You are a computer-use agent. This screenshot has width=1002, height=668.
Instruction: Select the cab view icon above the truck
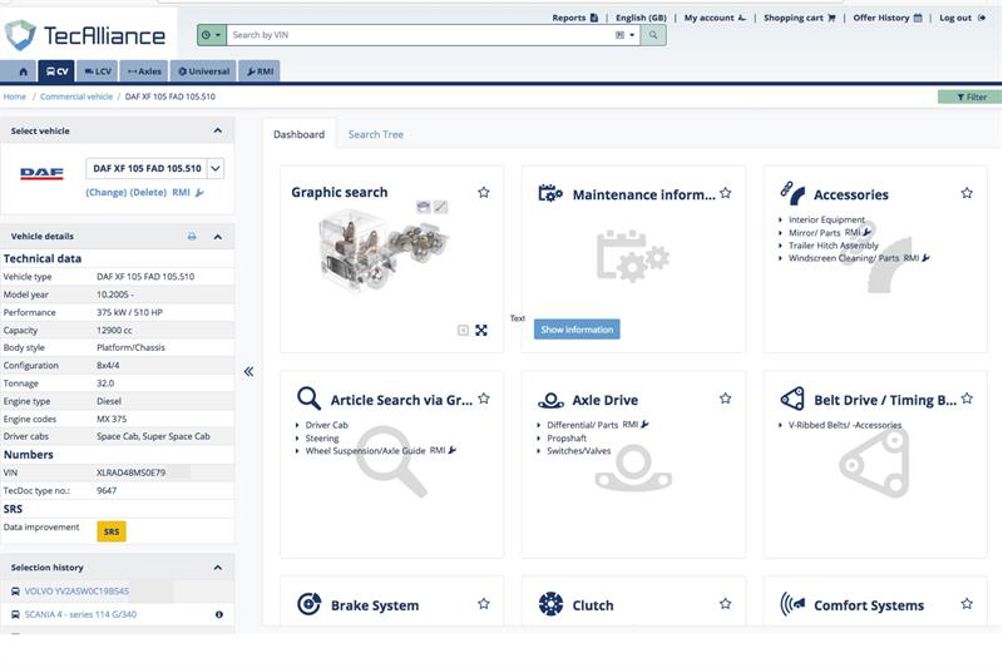423,206
